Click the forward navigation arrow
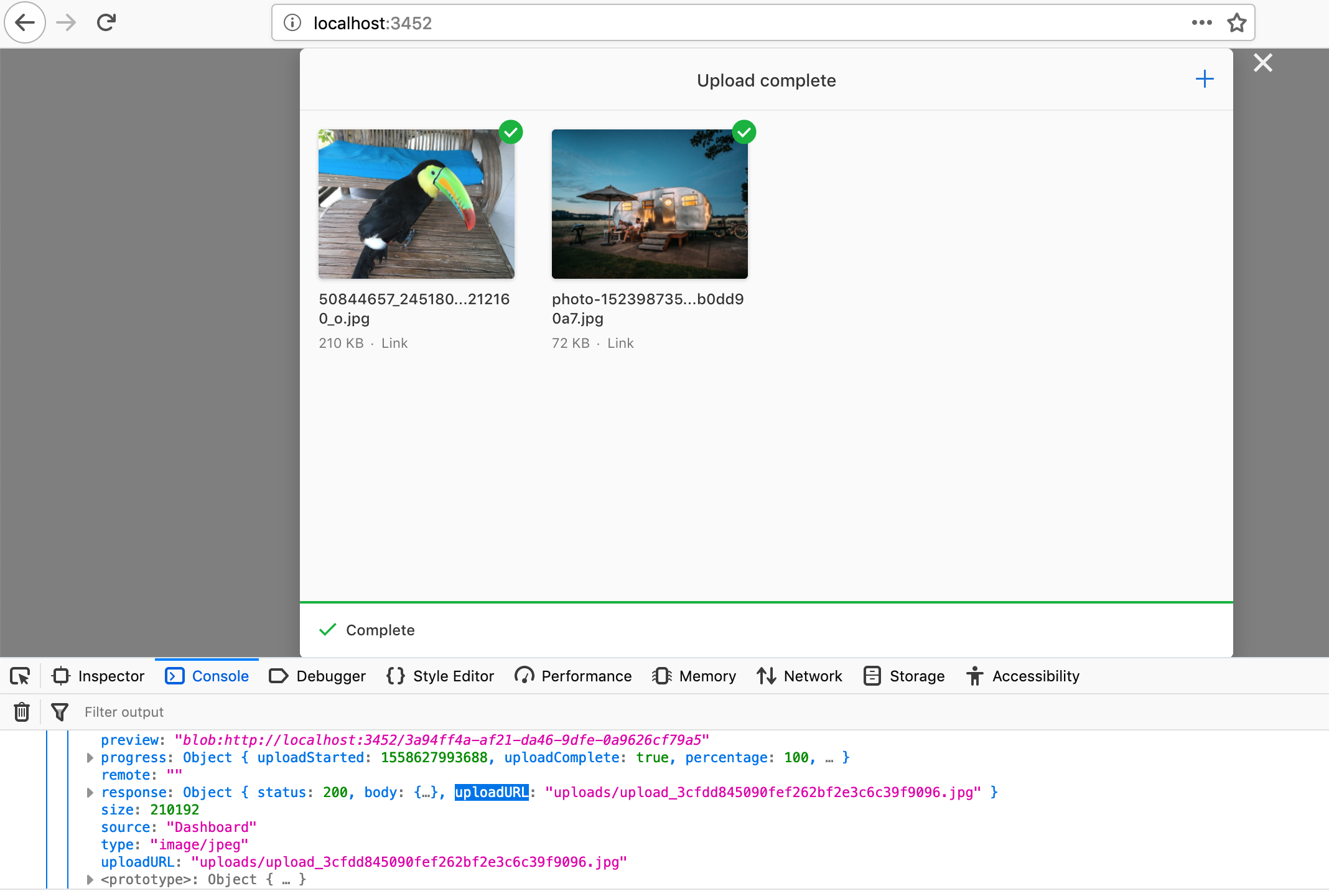This screenshot has height=896, width=1329. point(65,22)
